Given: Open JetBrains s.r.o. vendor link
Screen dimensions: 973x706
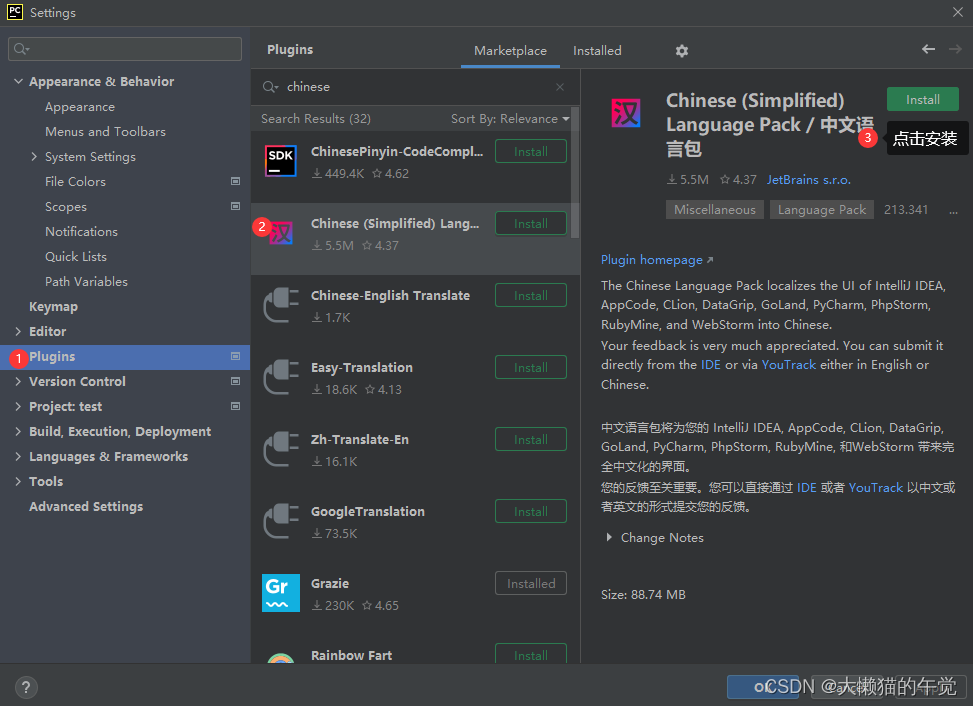Looking at the screenshot, I should pyautogui.click(x=808, y=180).
